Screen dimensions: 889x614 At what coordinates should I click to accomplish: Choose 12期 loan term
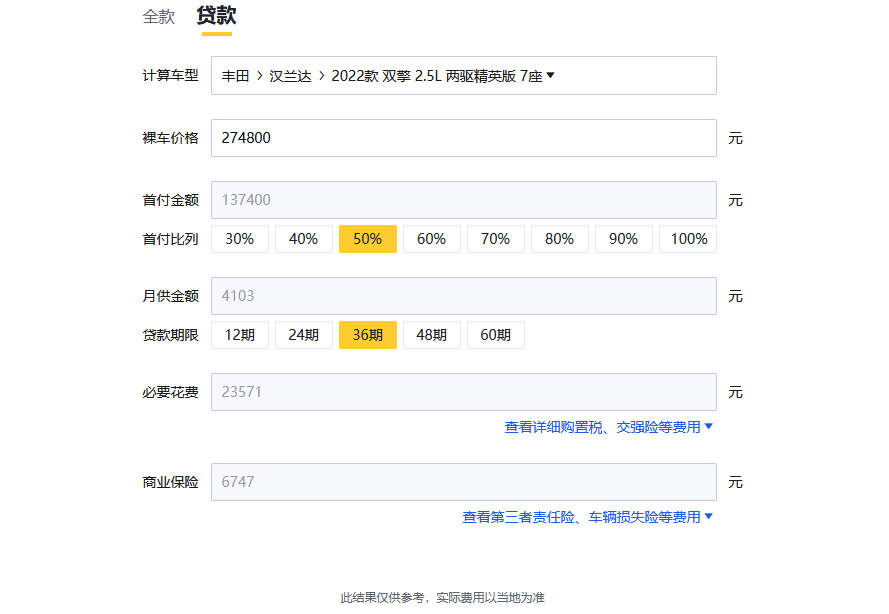click(x=240, y=335)
